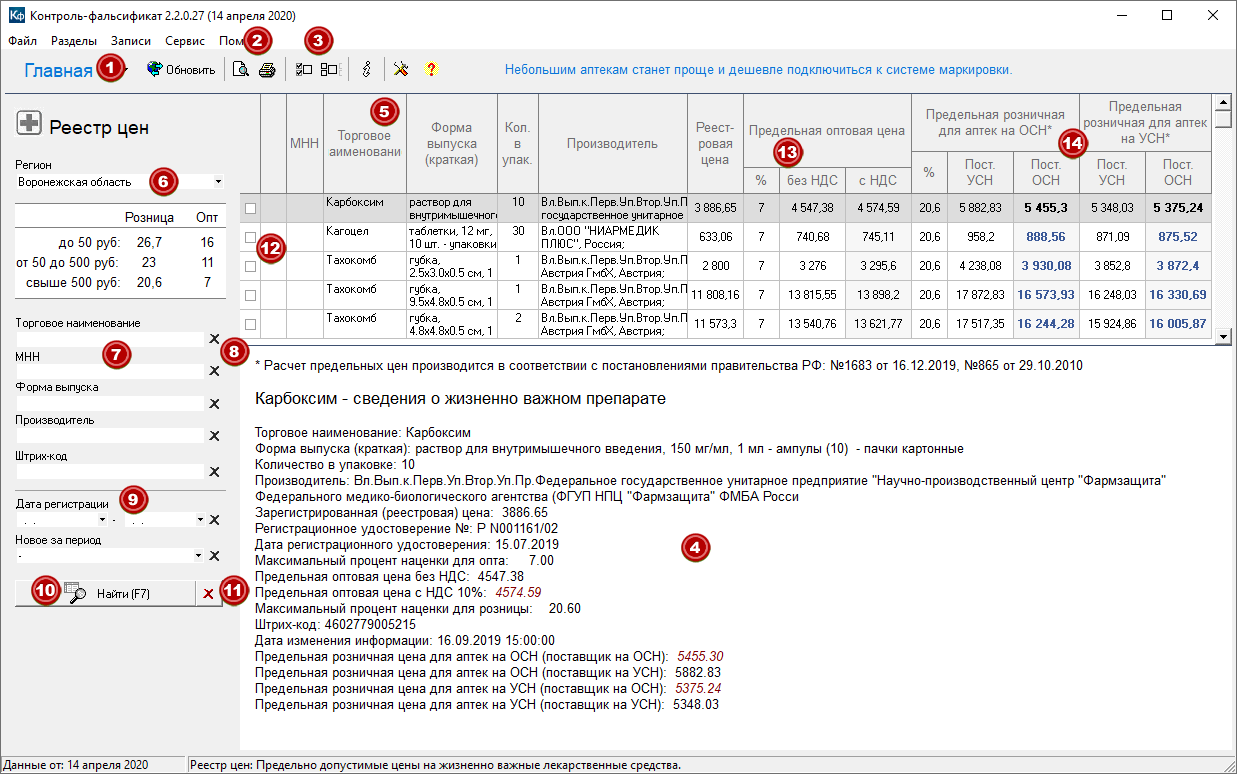Open the Записи menu
This screenshot has height=774, width=1237.
[132, 41]
